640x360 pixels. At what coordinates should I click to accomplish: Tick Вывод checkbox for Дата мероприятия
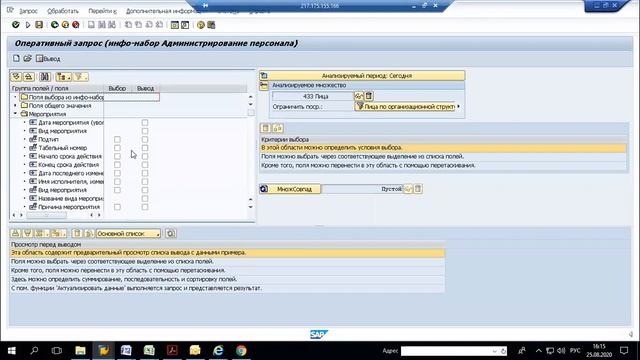pos(145,122)
